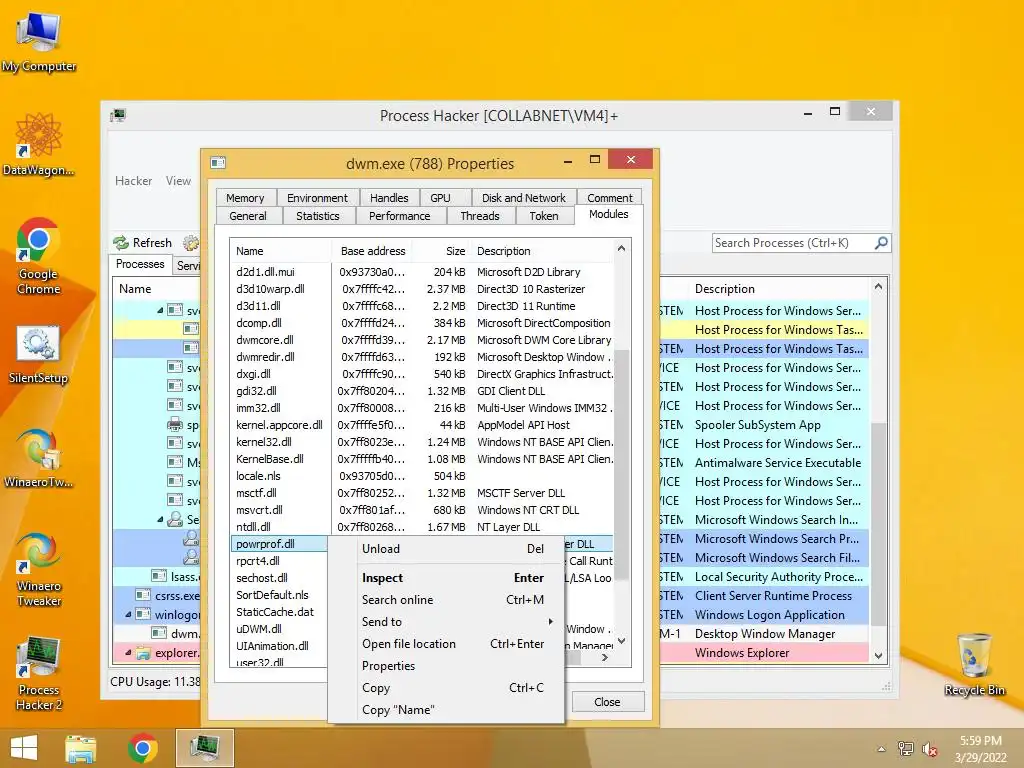Switch to the Environment tab
The height and width of the screenshot is (768, 1024).
click(317, 198)
